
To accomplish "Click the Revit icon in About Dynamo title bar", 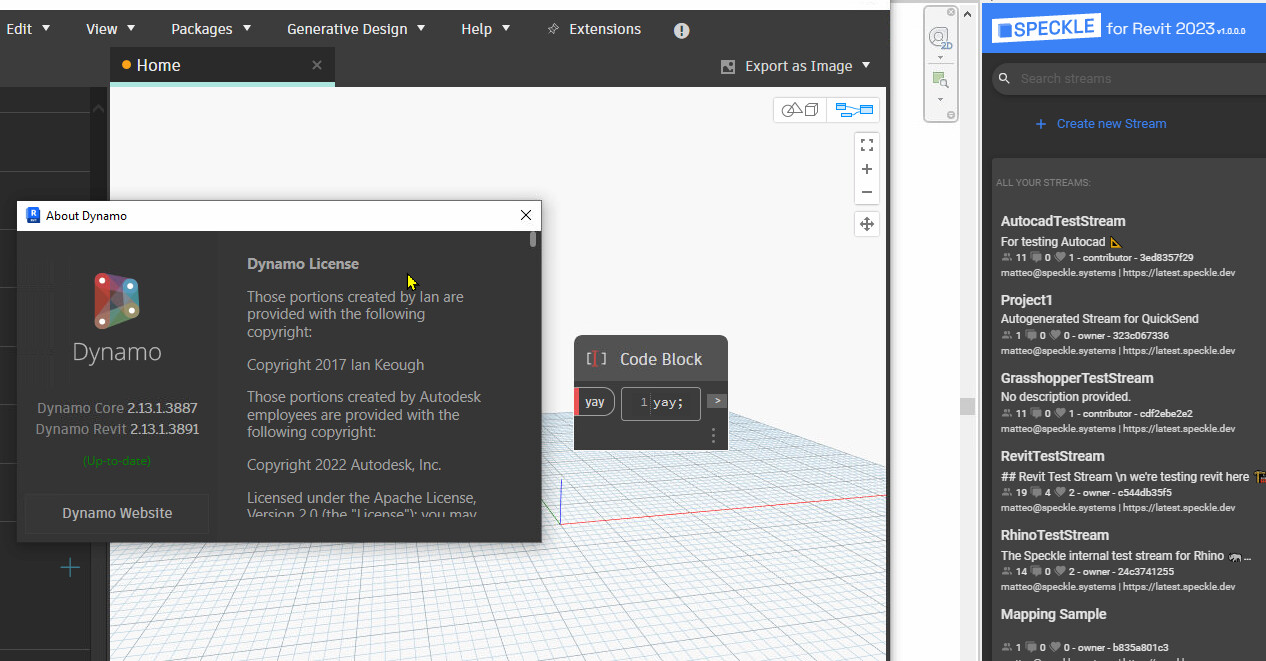I will 33,215.
